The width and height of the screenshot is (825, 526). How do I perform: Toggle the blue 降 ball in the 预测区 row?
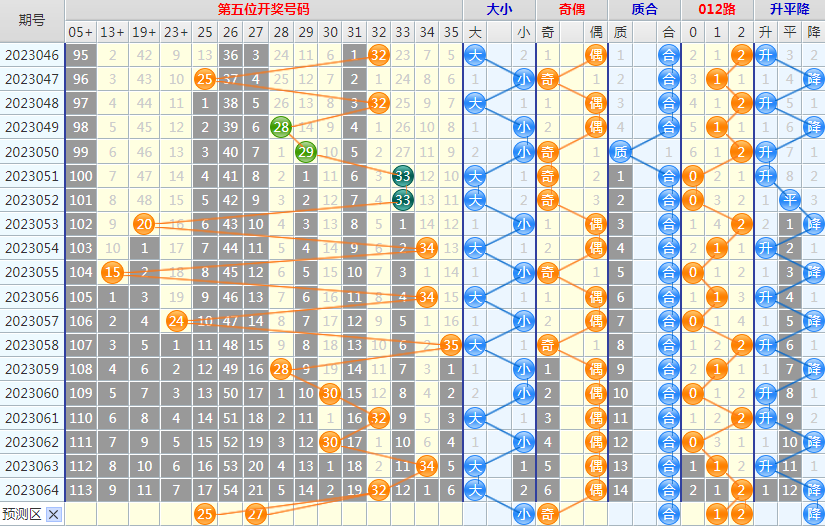pyautogui.click(x=814, y=514)
